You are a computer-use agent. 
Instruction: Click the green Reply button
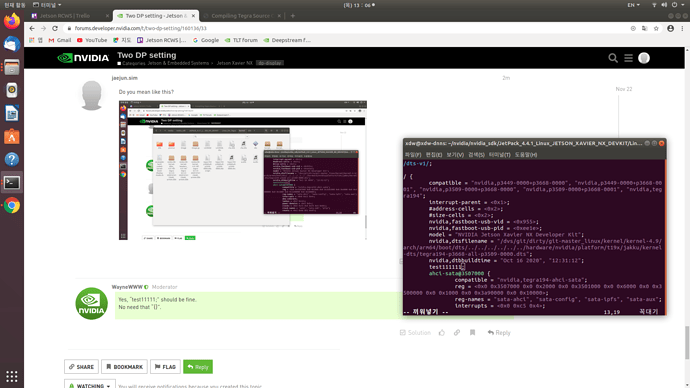click(198, 367)
